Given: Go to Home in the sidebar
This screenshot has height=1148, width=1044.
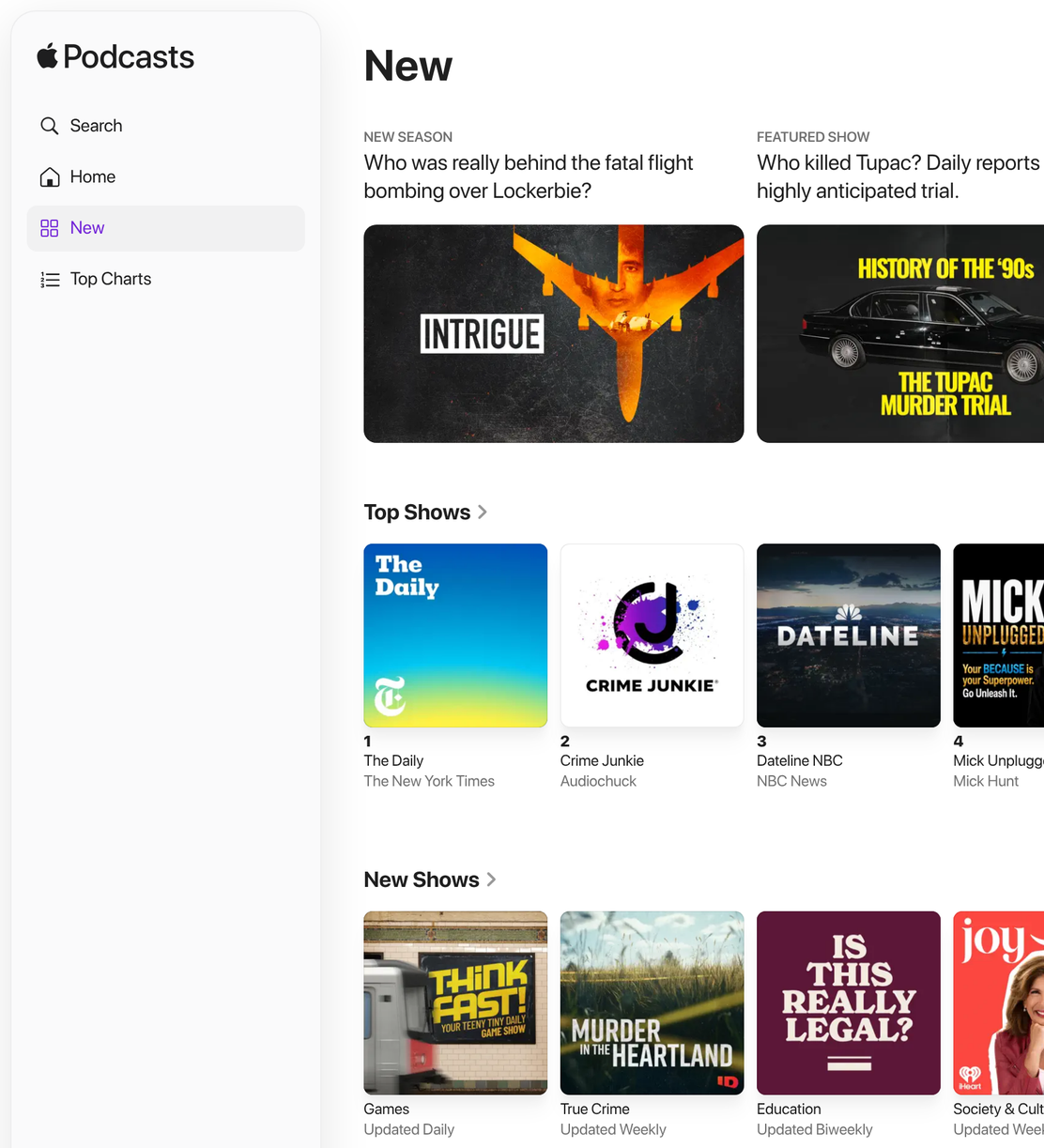Looking at the screenshot, I should pos(165,176).
